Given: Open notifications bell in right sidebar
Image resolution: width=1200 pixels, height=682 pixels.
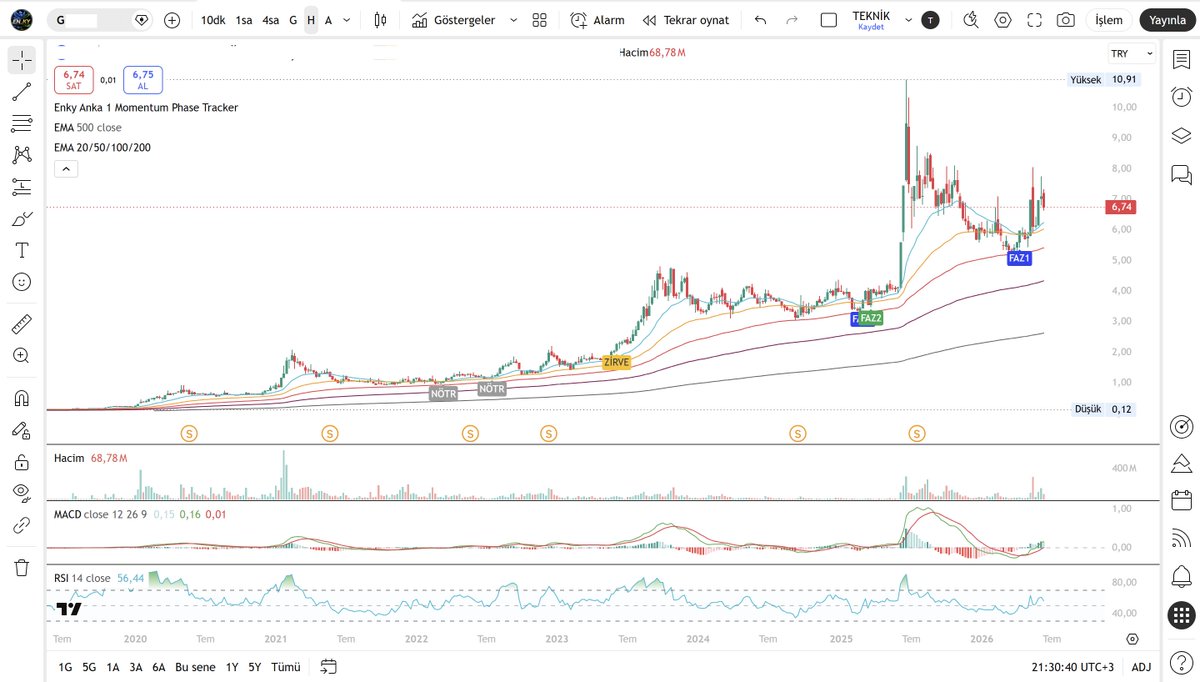Looking at the screenshot, I should [1181, 576].
